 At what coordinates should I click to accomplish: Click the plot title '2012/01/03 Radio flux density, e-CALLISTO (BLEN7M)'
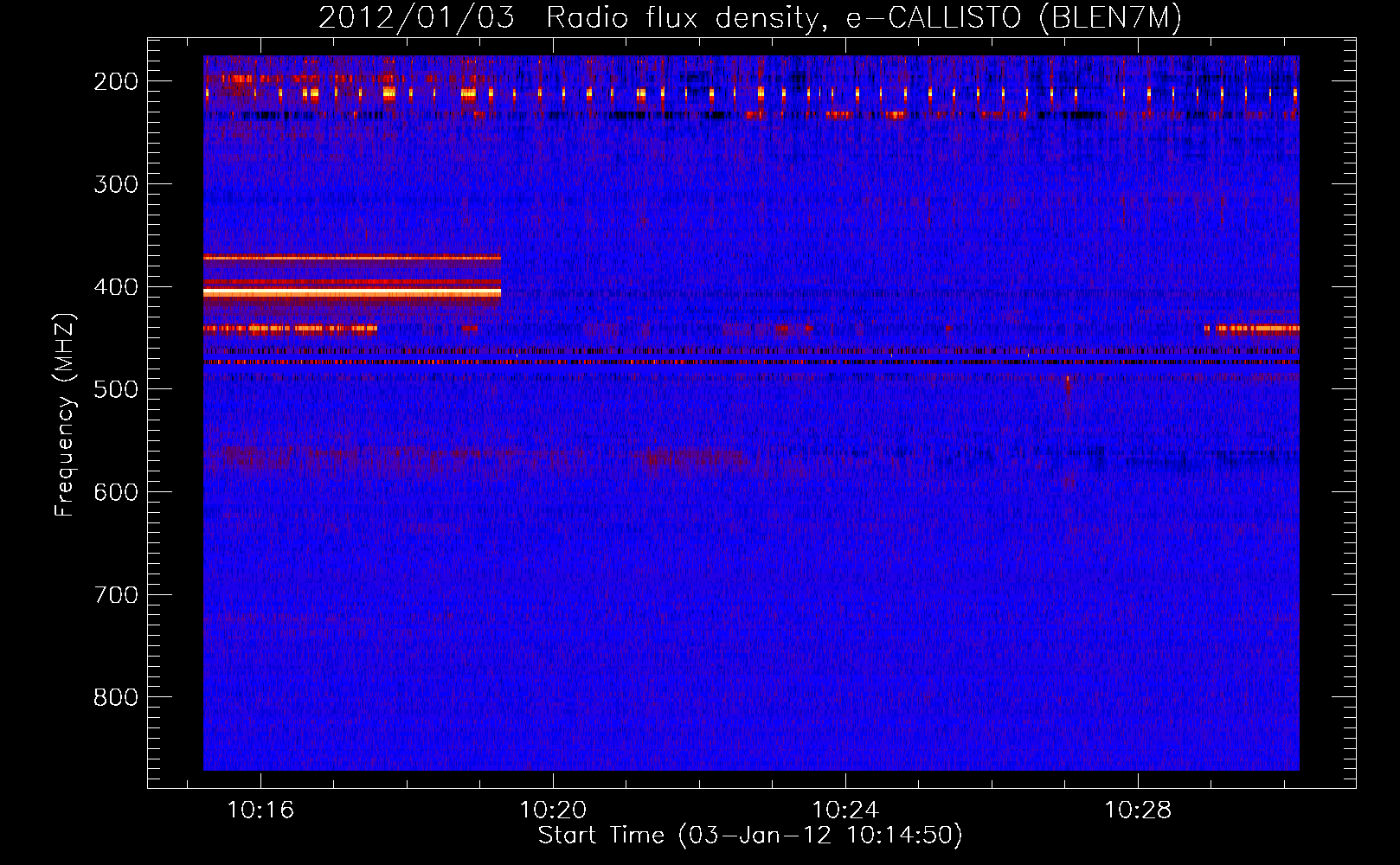(x=749, y=17)
